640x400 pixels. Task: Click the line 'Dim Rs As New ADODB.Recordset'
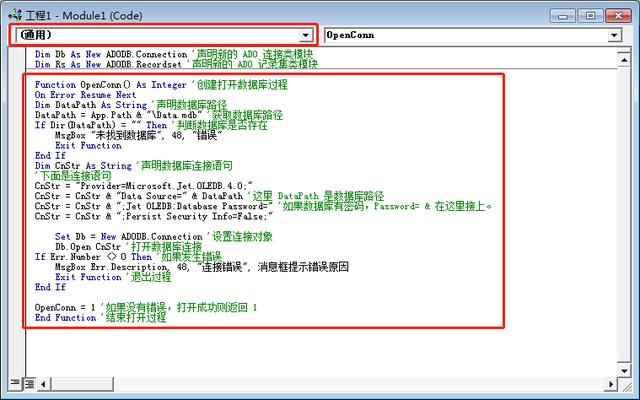[x=176, y=64]
